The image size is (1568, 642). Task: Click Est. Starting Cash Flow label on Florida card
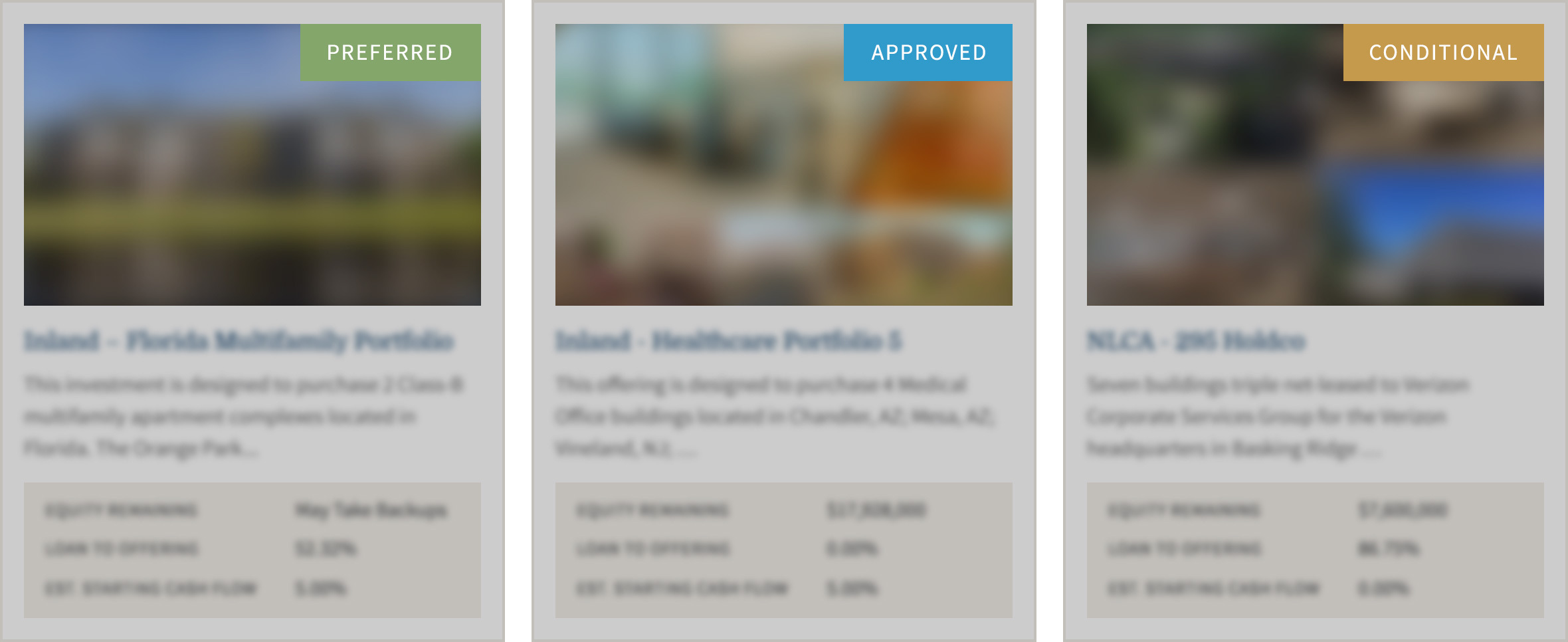coord(150,589)
